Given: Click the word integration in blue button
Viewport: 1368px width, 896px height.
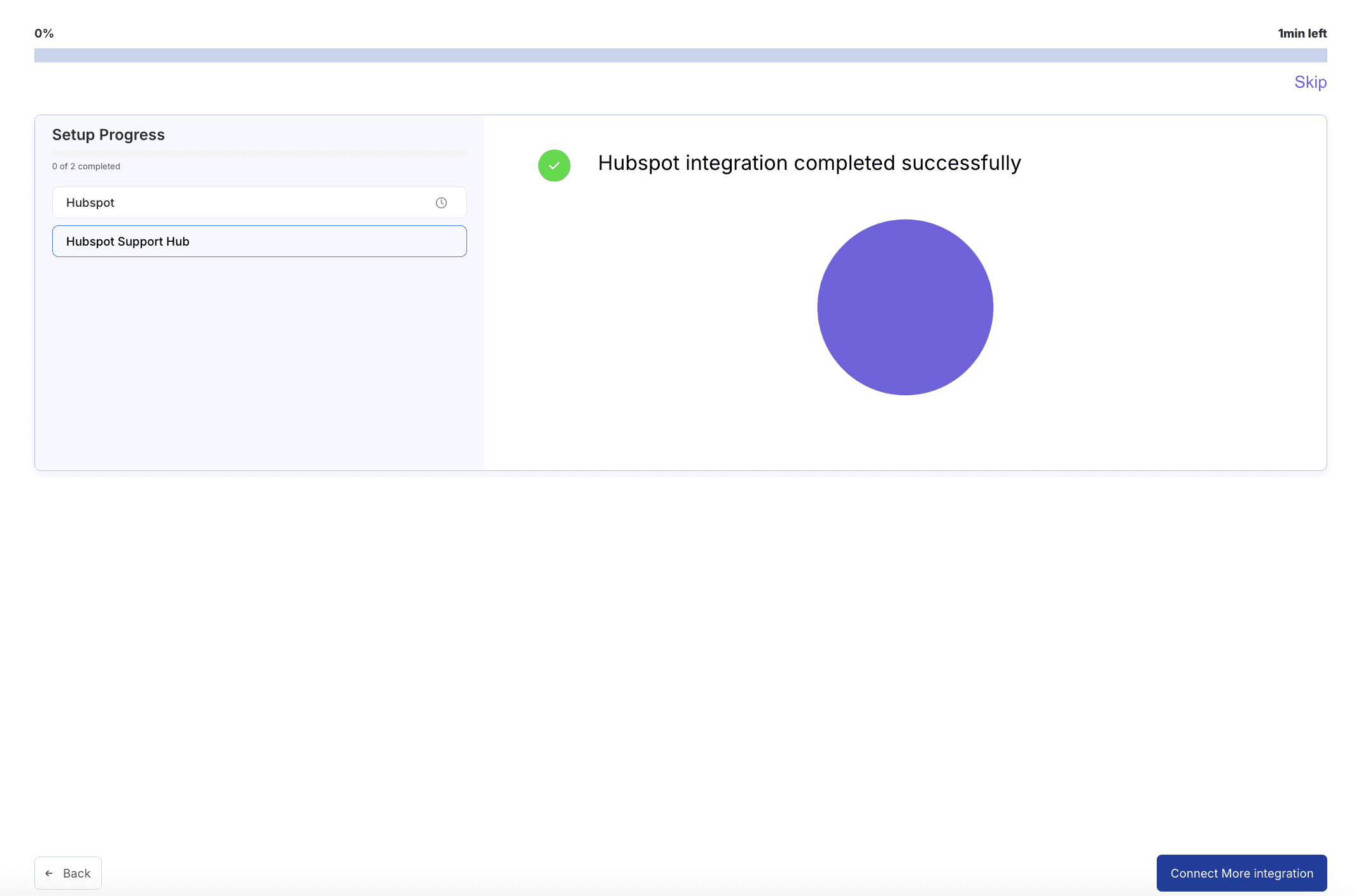Looking at the screenshot, I should click(x=1283, y=873).
